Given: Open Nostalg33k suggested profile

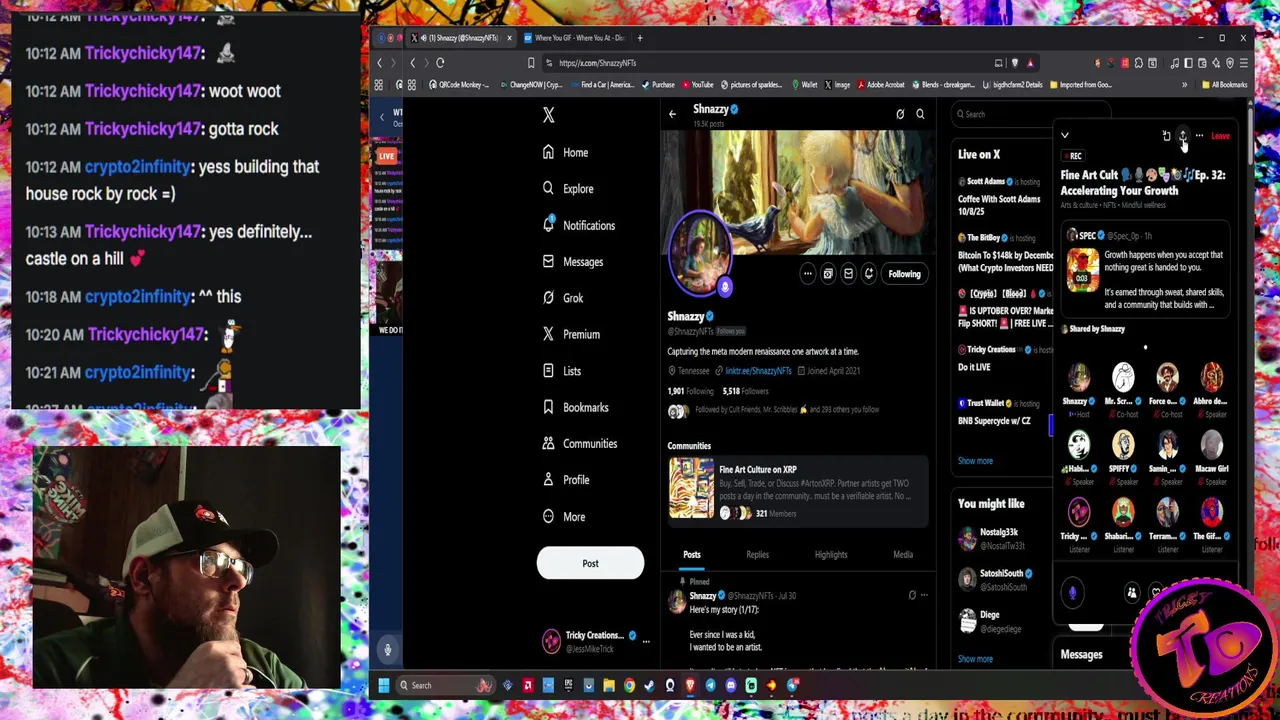Looking at the screenshot, I should point(1003,539).
